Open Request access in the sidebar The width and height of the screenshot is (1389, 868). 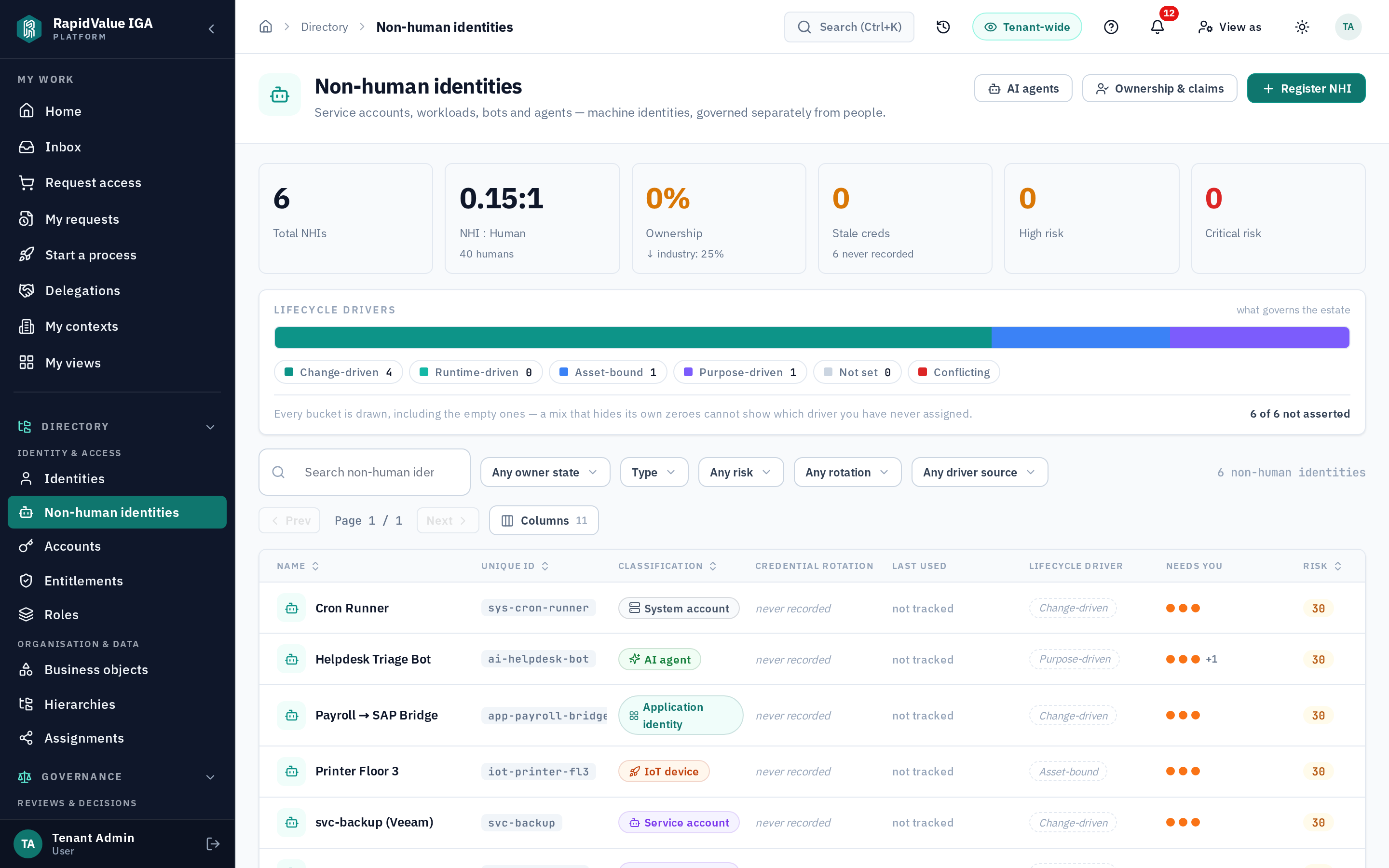(x=117, y=183)
